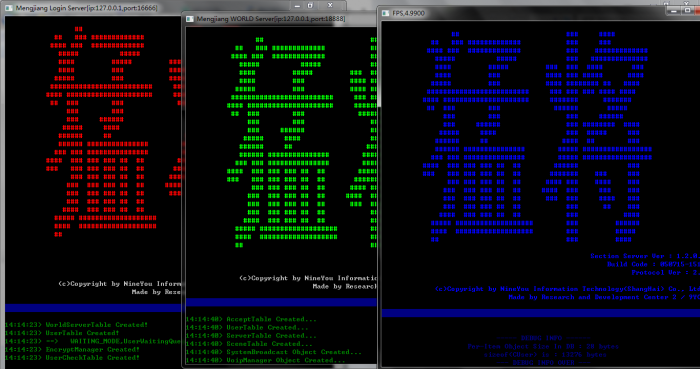This screenshot has height=369, width=700.
Task: Click the 'Section Server Ver : 1.2.0' line
Action: click(x=645, y=256)
